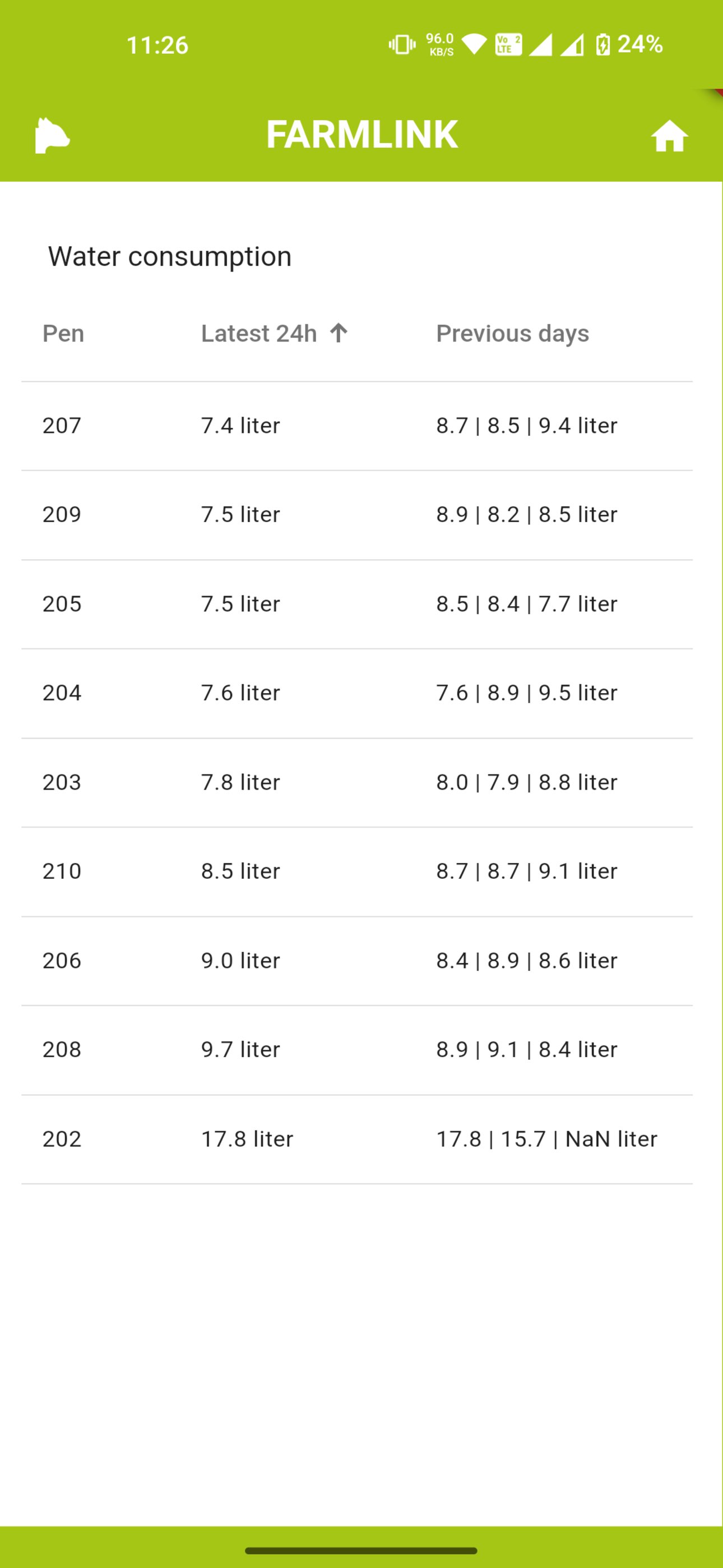723x1568 pixels.
Task: Tap the vibrate mode status icon
Action: click(402, 44)
